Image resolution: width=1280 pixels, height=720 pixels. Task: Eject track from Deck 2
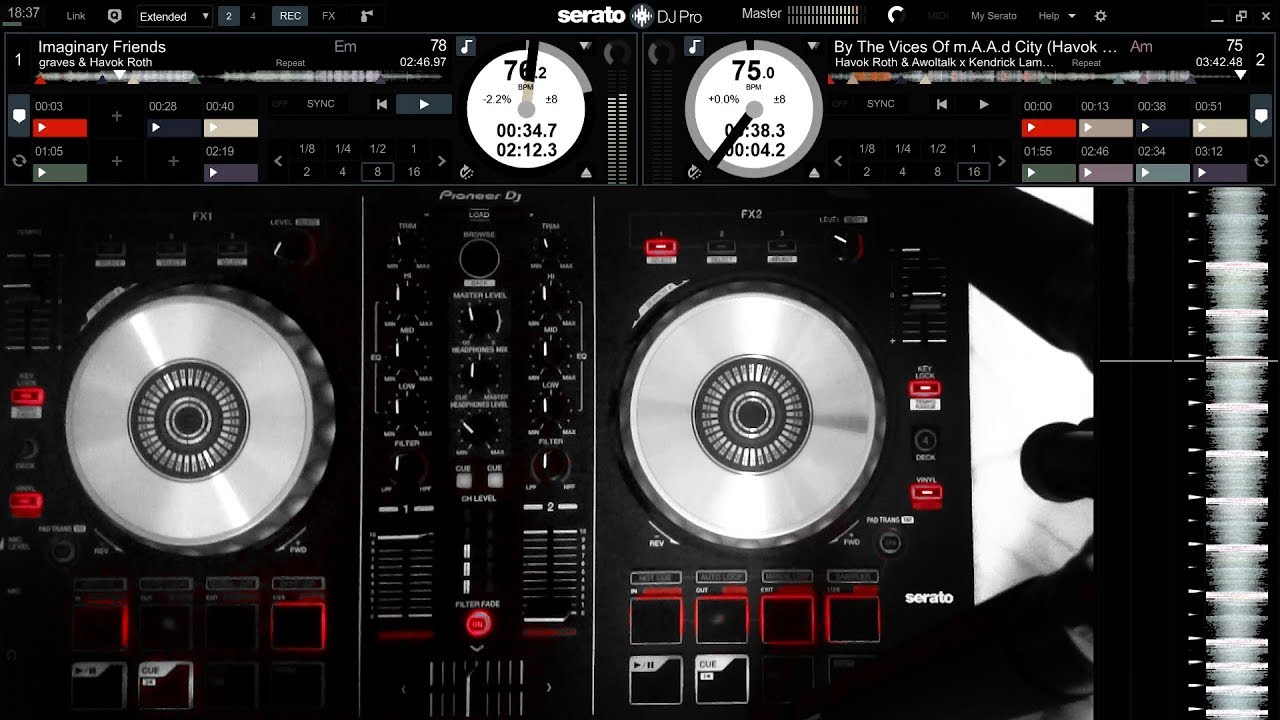pos(814,172)
